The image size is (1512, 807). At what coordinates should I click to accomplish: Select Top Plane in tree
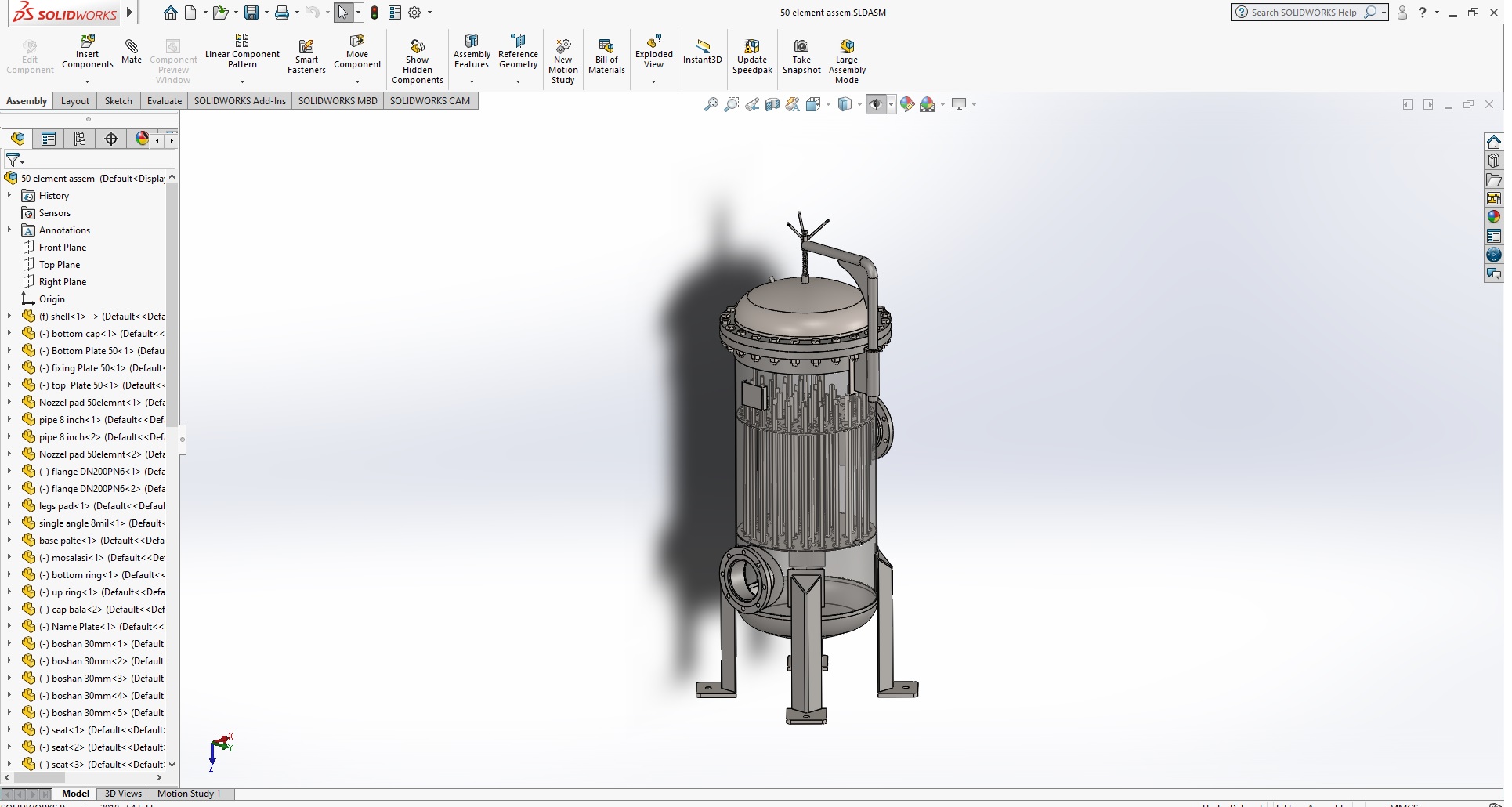tap(60, 265)
